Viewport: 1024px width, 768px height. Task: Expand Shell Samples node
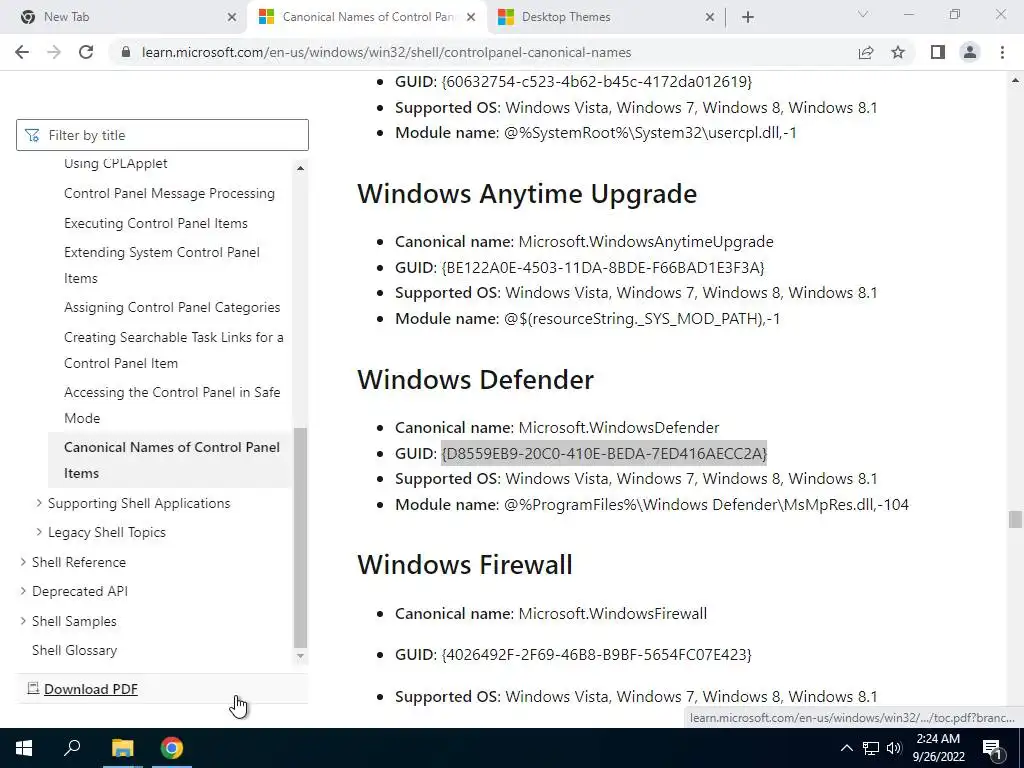point(23,621)
